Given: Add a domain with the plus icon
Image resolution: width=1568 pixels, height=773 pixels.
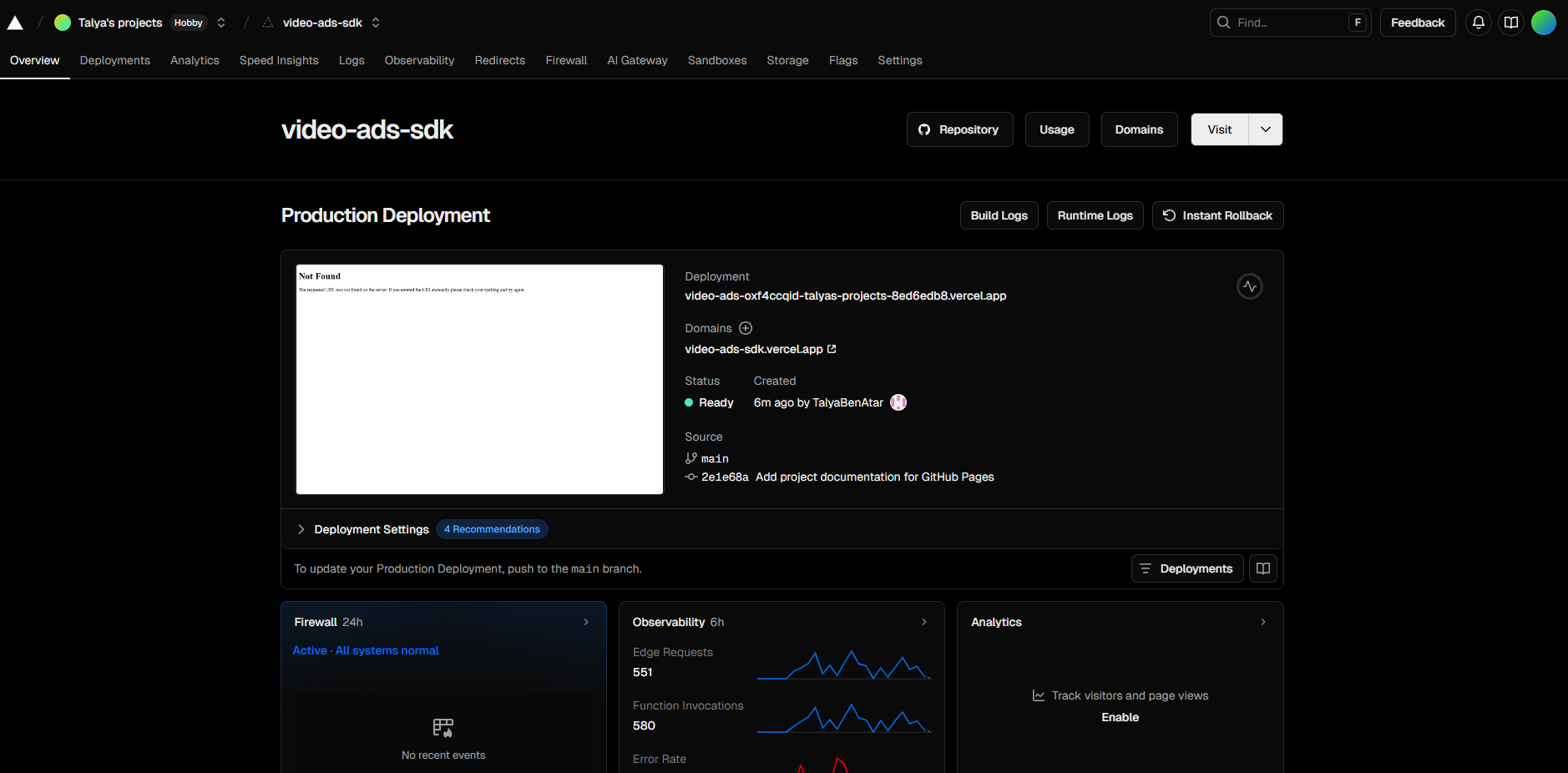Looking at the screenshot, I should 746,328.
